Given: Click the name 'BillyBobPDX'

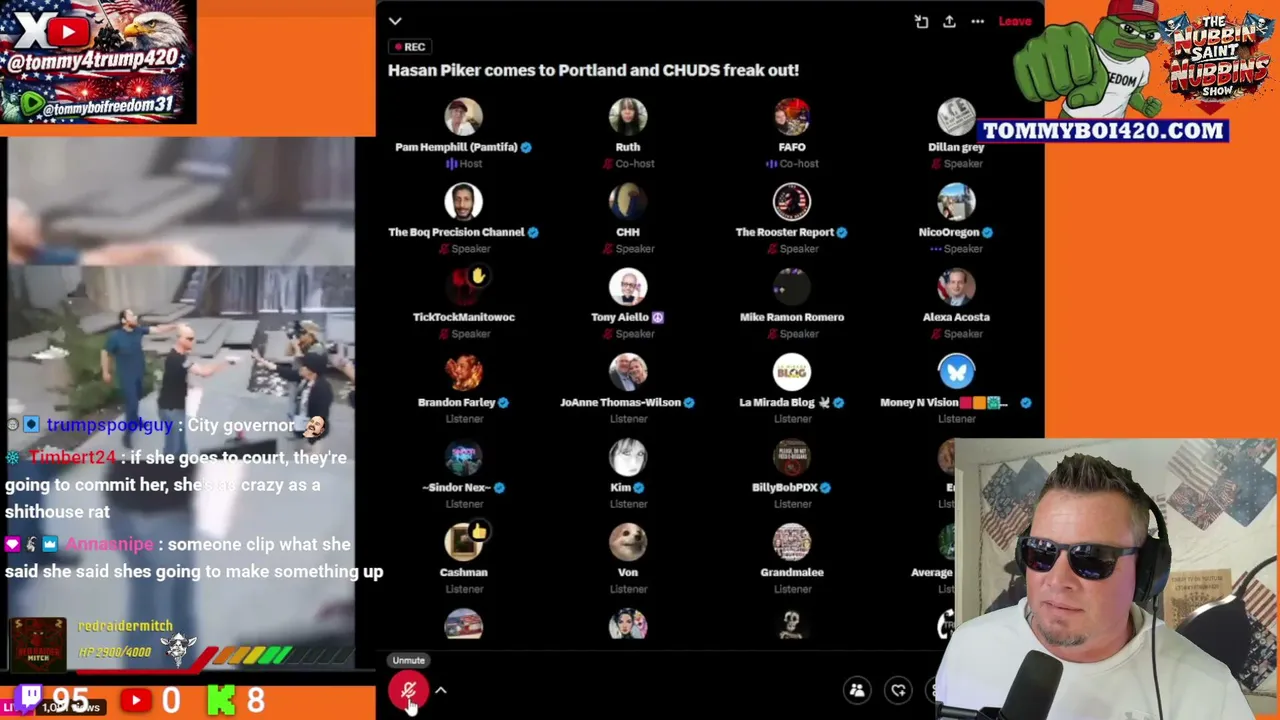Looking at the screenshot, I should pyautogui.click(x=785, y=487).
